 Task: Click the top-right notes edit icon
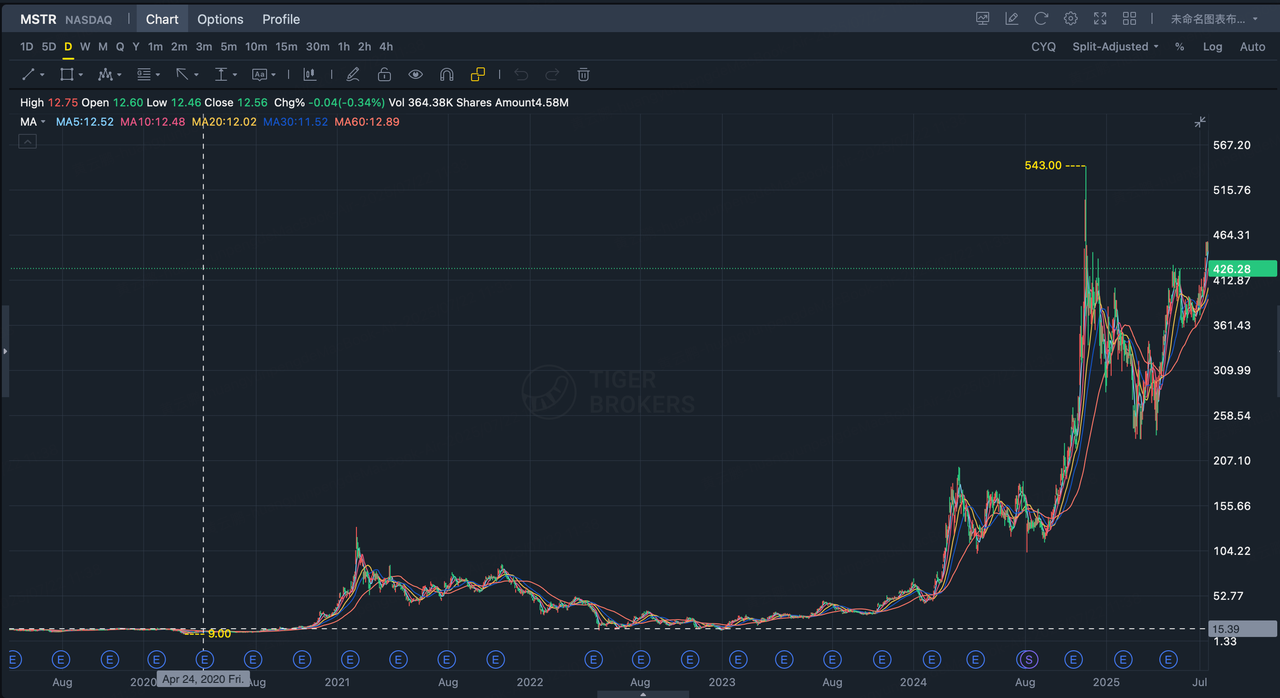[1012, 19]
